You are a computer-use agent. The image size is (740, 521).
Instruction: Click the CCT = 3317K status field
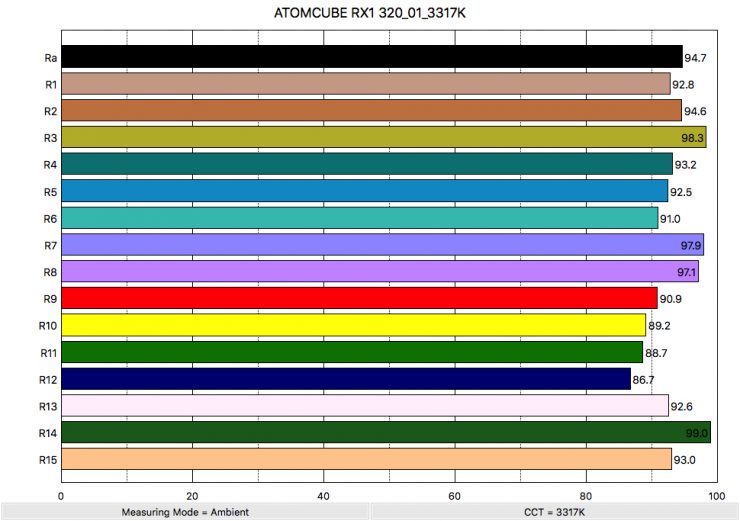554,511
